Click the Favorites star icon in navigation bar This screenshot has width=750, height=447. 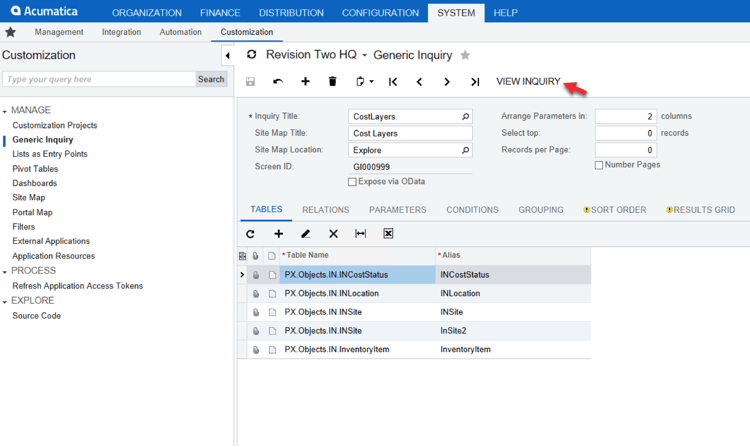[10, 32]
